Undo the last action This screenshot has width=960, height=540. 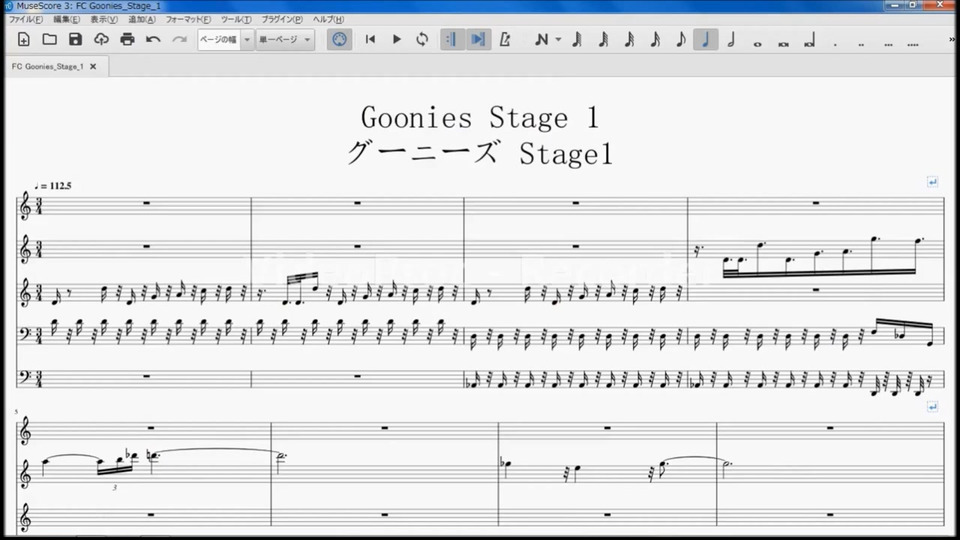click(153, 40)
